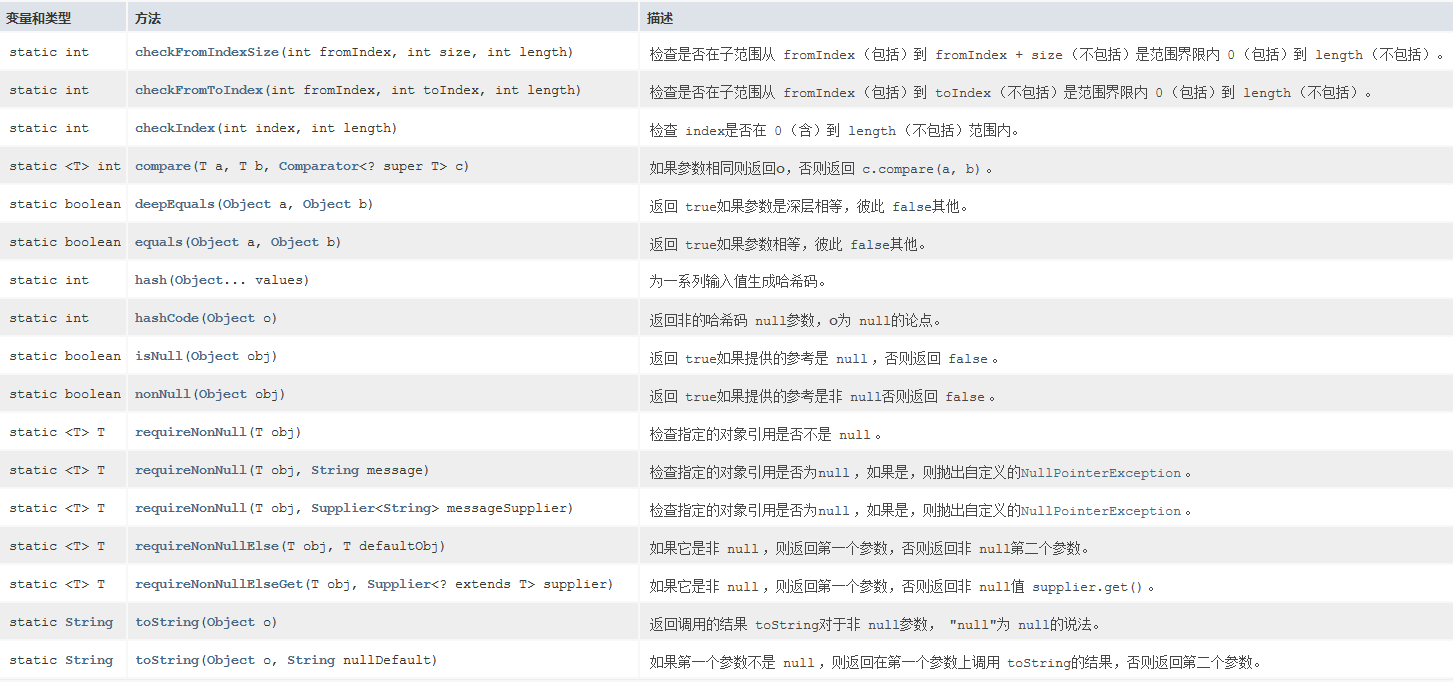Open the hashCode(Object o) method link
1453x682 pixels.
coord(165,318)
